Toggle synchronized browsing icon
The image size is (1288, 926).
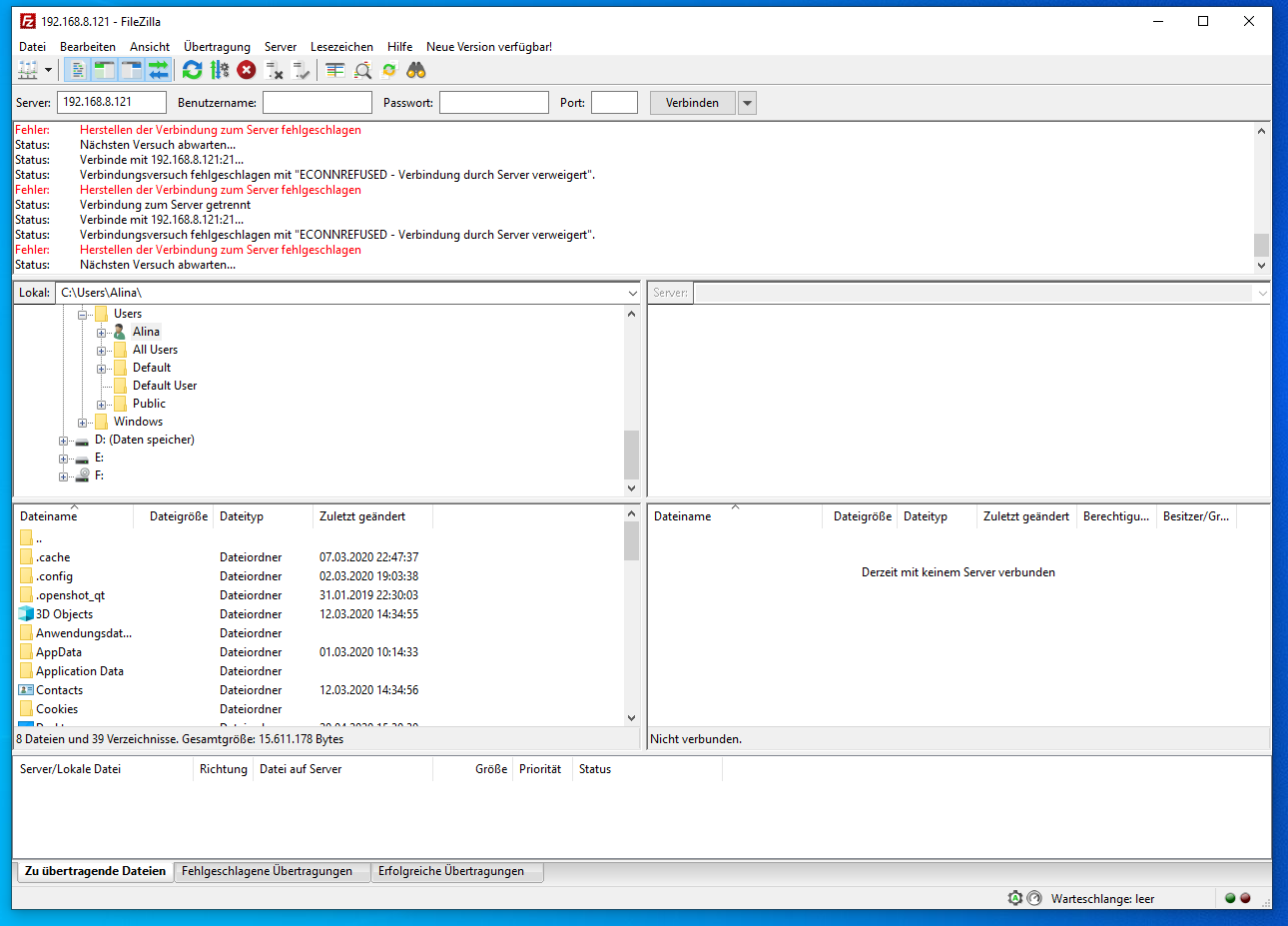(x=389, y=70)
